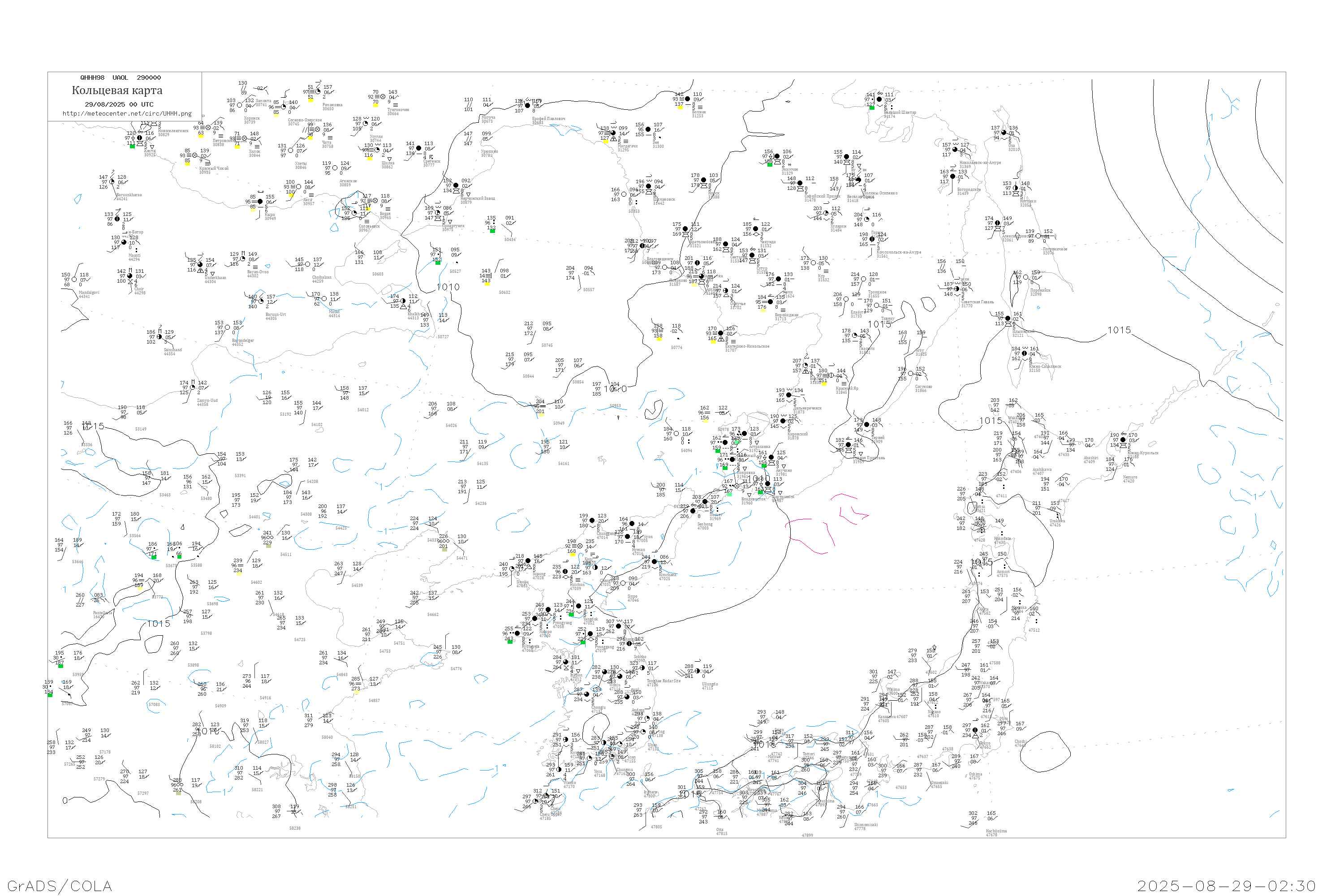Click the yellow square under Романовка's 51 value
1344x896 pixels.
coord(311,100)
